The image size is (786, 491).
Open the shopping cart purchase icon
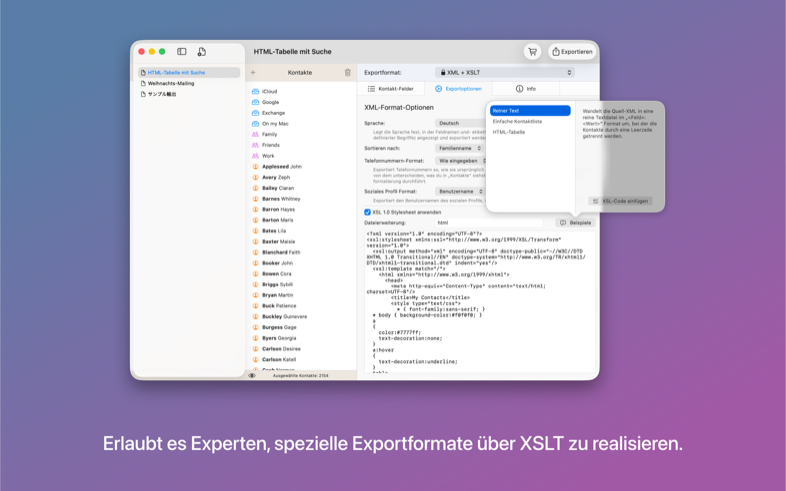(x=532, y=52)
